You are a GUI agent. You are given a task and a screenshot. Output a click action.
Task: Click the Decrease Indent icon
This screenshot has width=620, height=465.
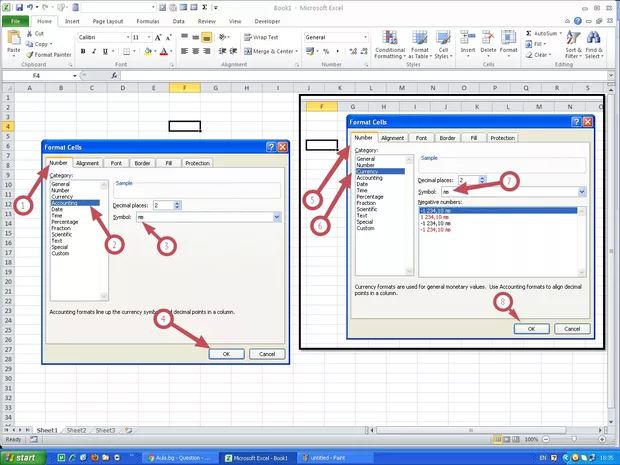(x=223, y=51)
